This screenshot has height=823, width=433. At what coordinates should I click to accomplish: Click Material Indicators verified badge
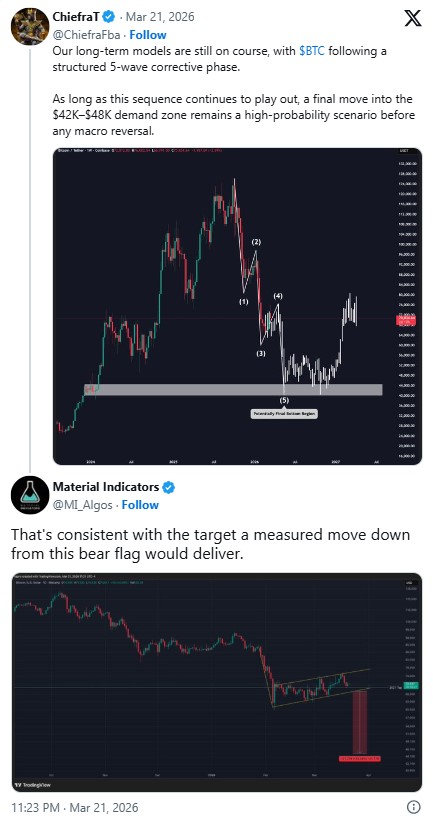click(168, 488)
